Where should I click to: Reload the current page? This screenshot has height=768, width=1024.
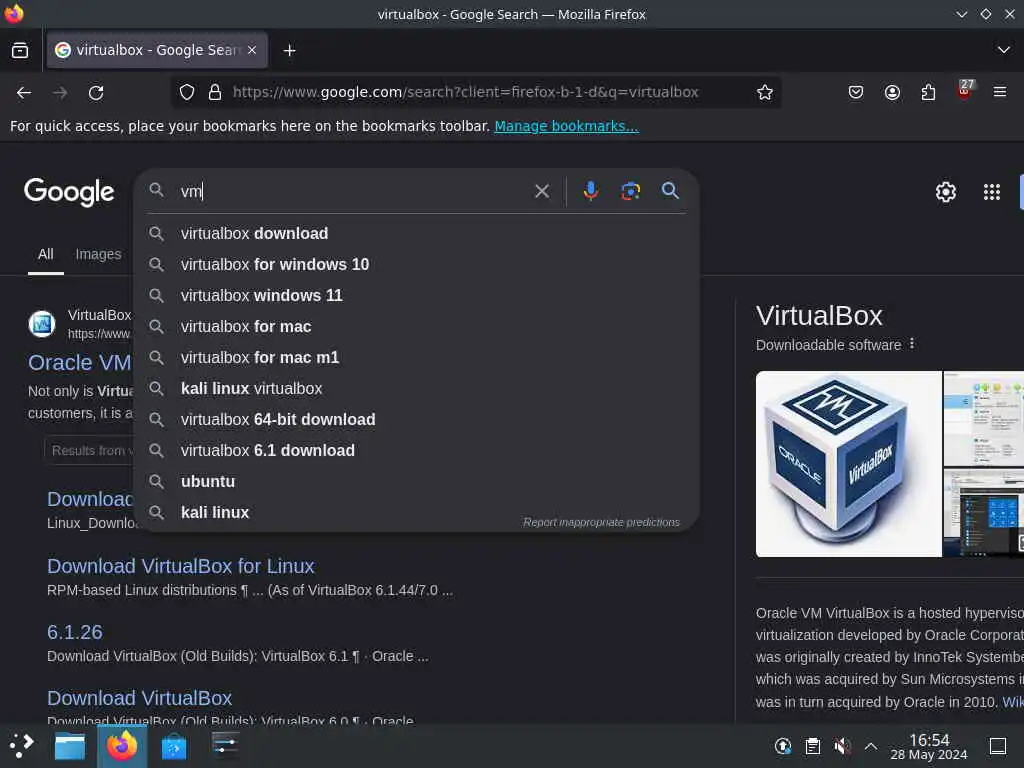[96, 92]
